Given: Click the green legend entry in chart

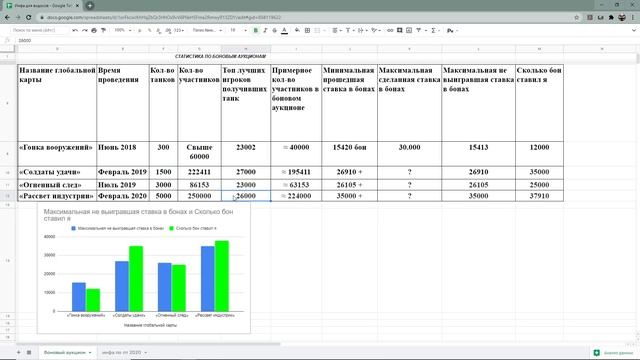Looking at the screenshot, I should coord(193,228).
